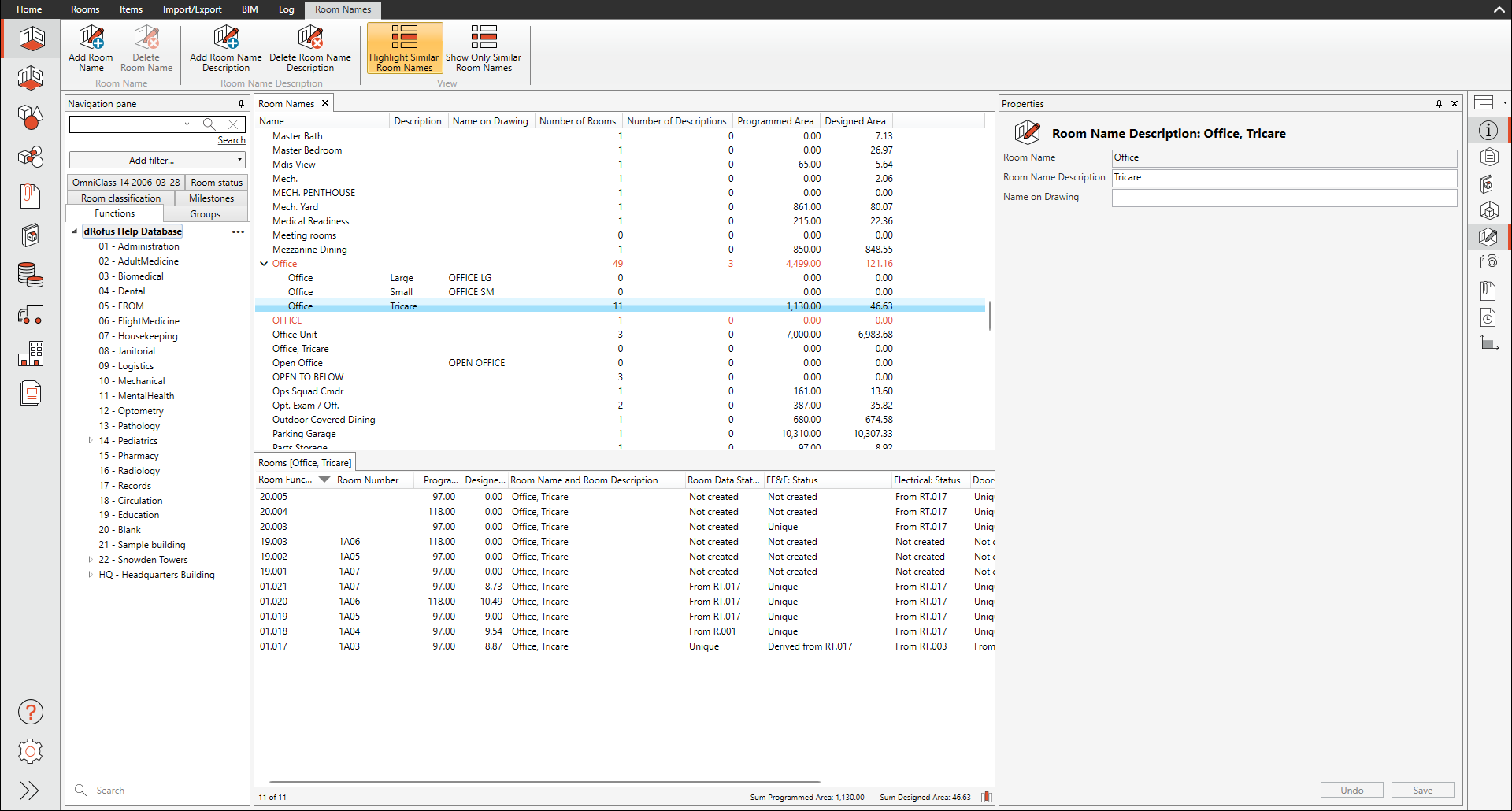Pin the Properties panel
1512x811 pixels.
[1439, 104]
